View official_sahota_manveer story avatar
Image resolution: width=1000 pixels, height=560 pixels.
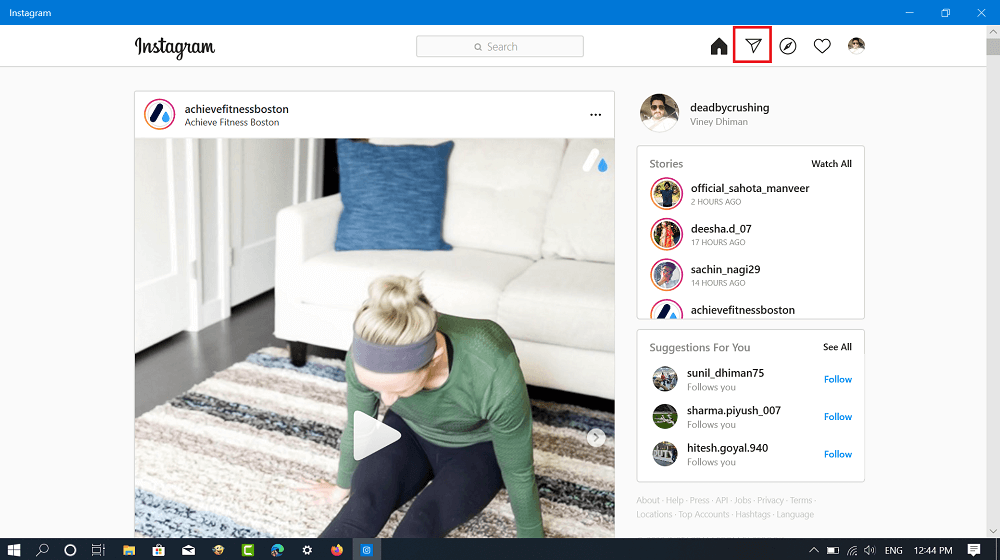[x=666, y=193]
